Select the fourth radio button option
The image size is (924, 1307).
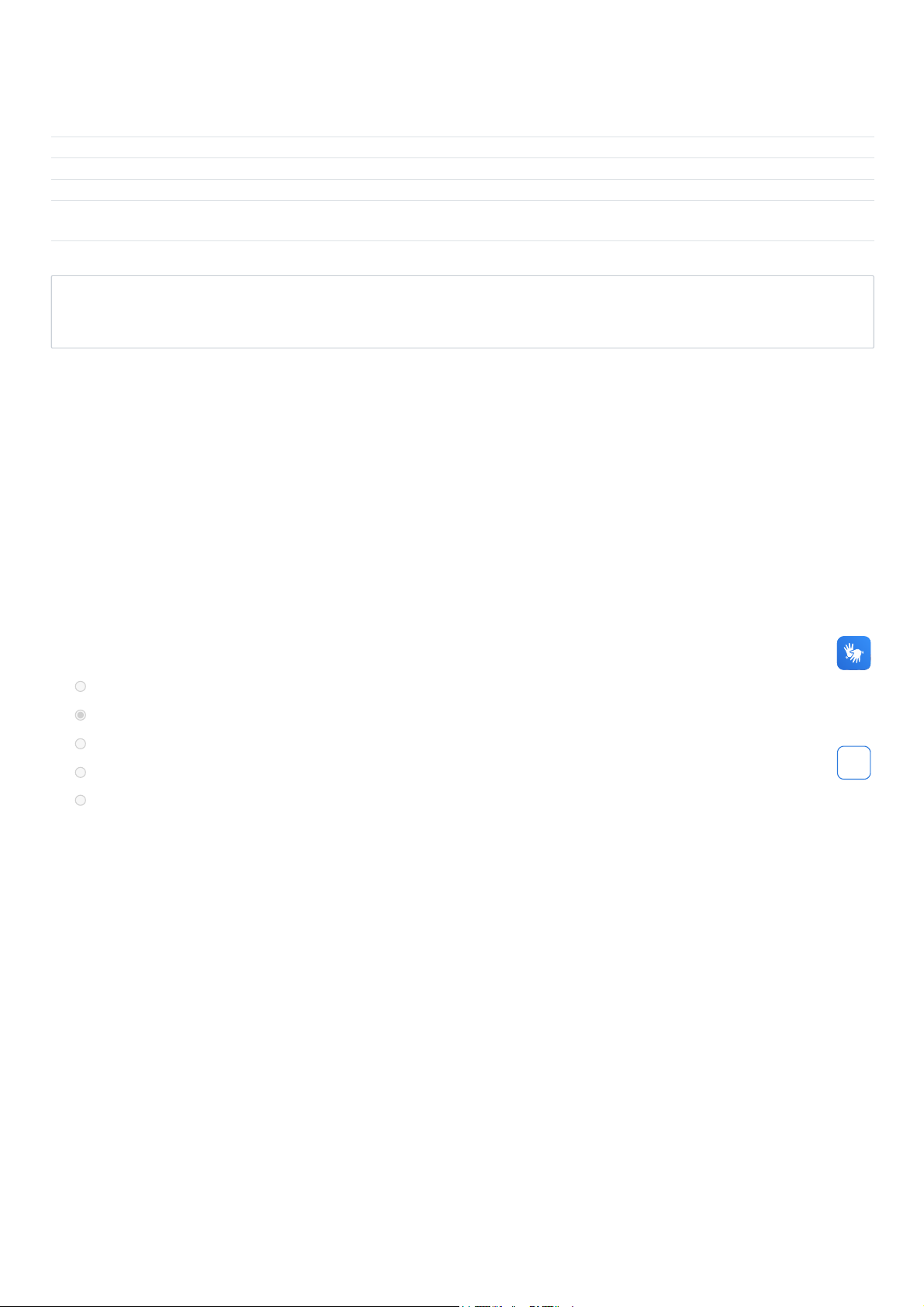tap(80, 773)
